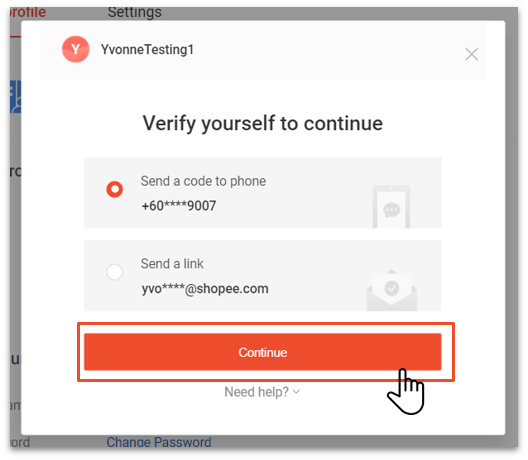Open the Settings tab behind the dialog
This screenshot has height=460, width=528.
coord(135,12)
